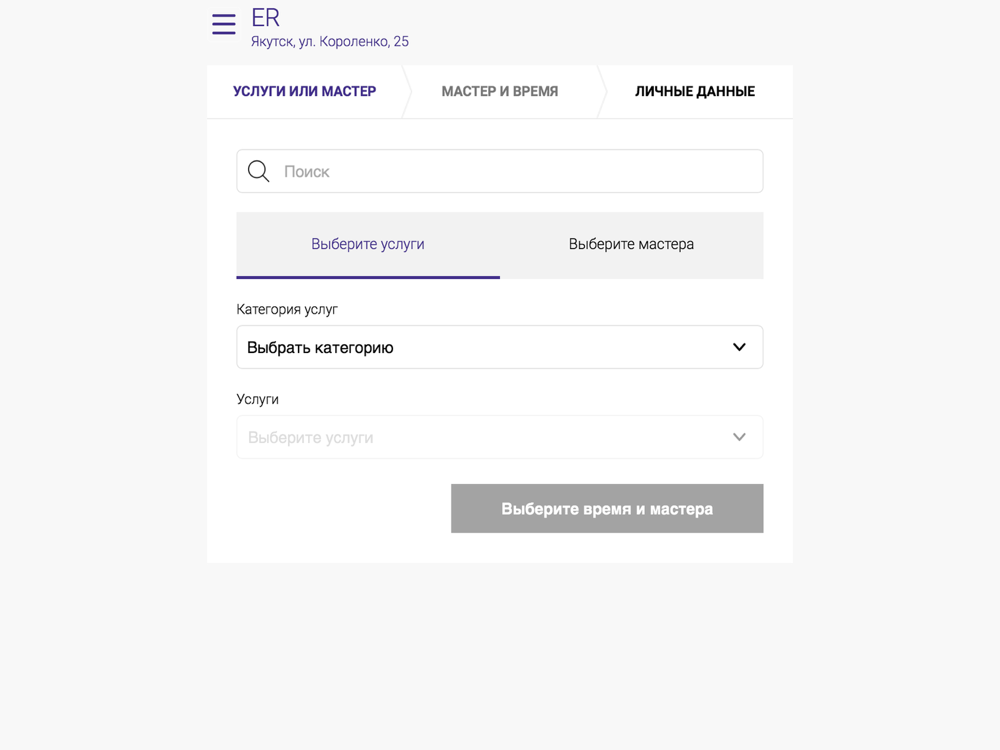Screen dimensions: 1000x750
Task: Click the Услуги field label
Action: [258, 399]
